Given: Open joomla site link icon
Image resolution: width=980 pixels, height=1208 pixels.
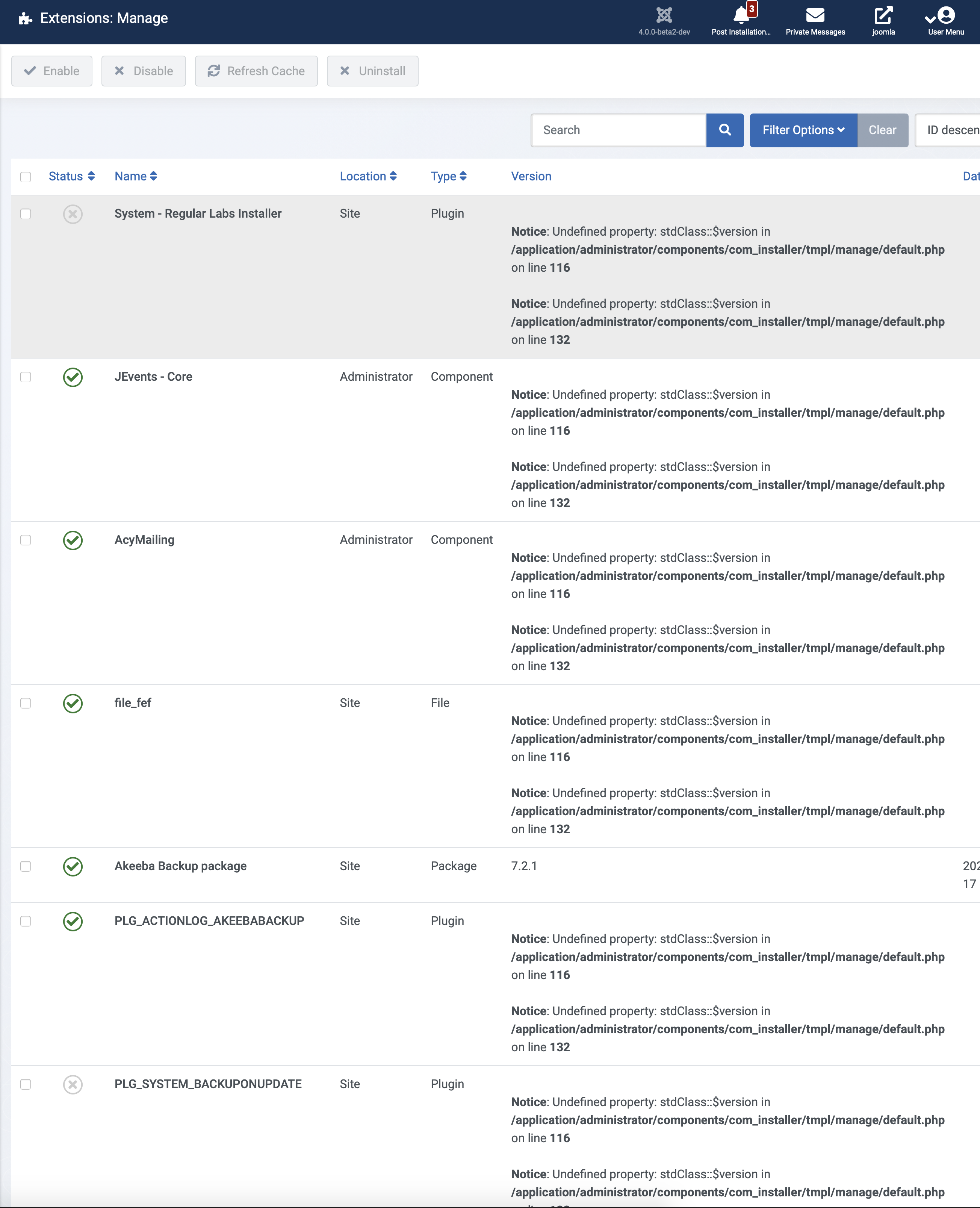Looking at the screenshot, I should [883, 15].
